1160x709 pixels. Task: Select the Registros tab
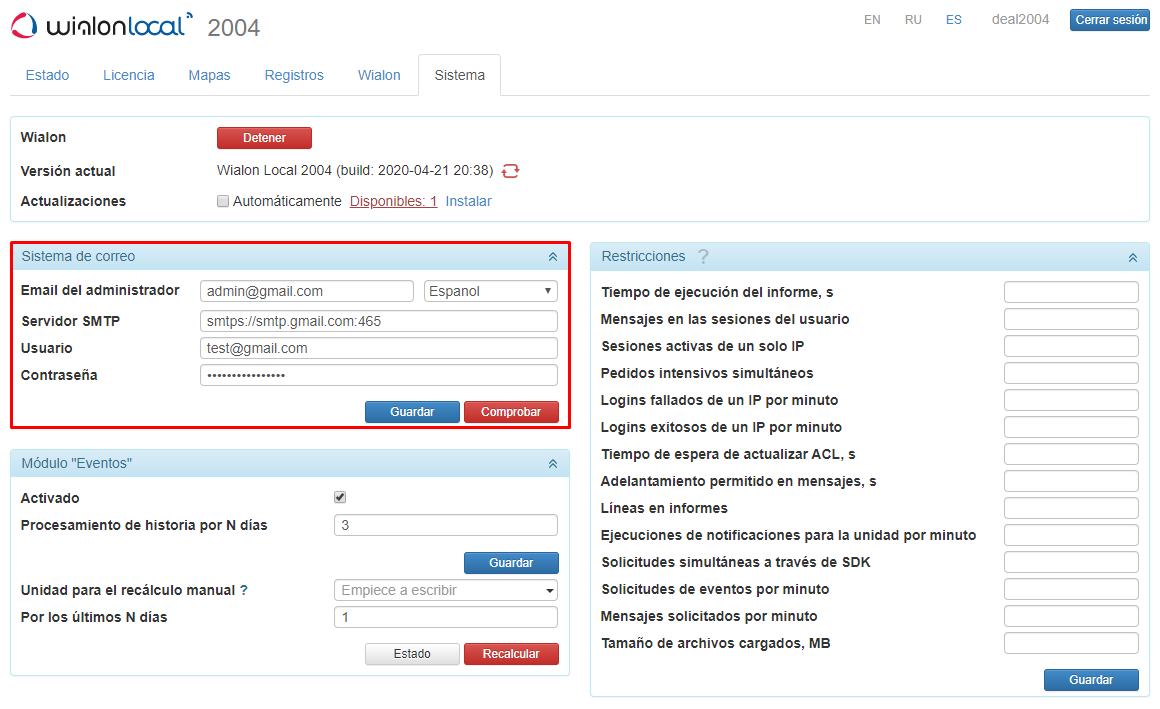point(293,74)
